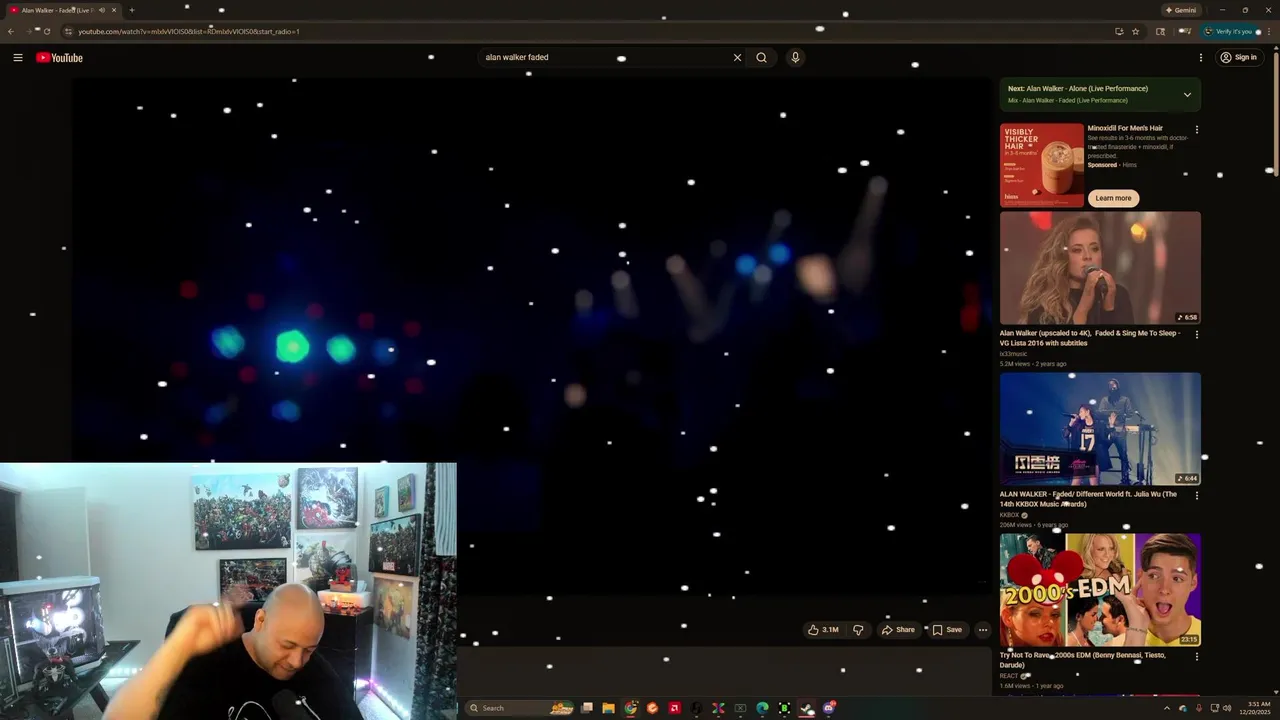Viewport: 1280px width, 720px height.
Task: Play the KKBOX Music Awards video thumbnail
Action: point(1100,429)
